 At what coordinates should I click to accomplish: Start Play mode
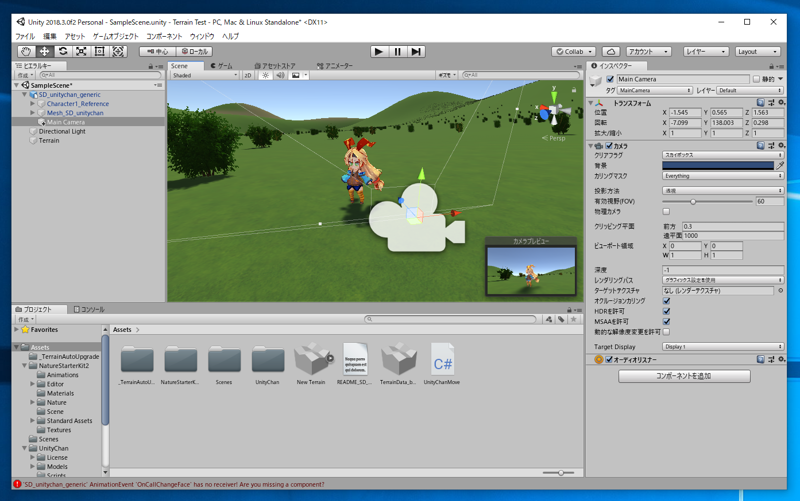(379, 52)
